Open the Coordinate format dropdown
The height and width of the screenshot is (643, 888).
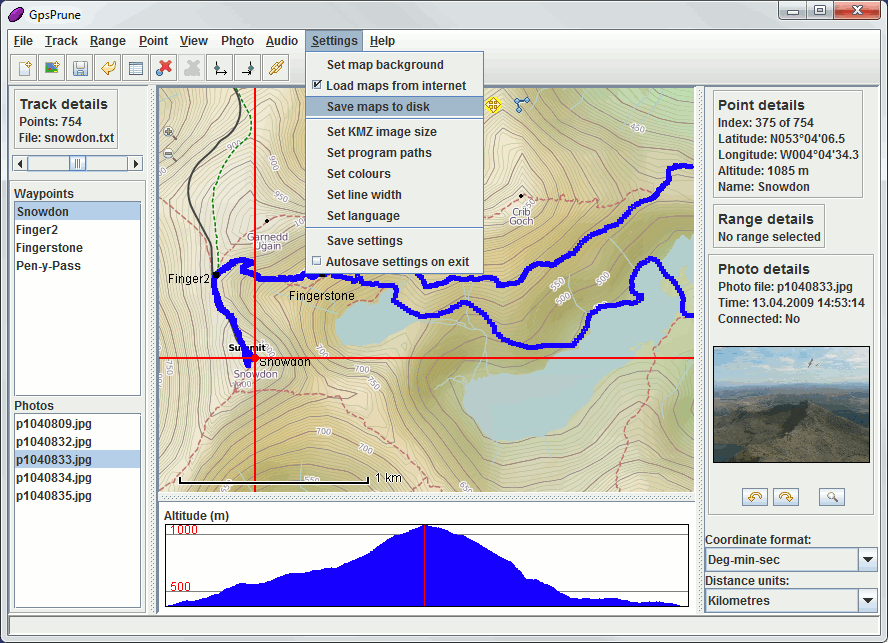point(868,559)
